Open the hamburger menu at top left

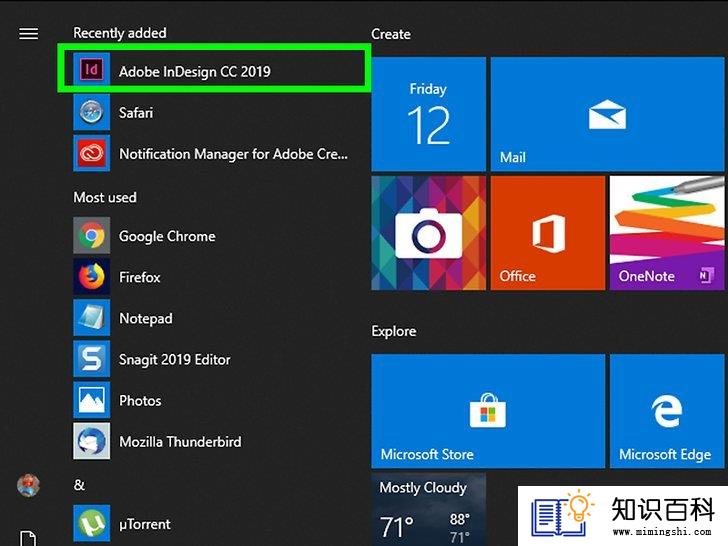point(28,33)
